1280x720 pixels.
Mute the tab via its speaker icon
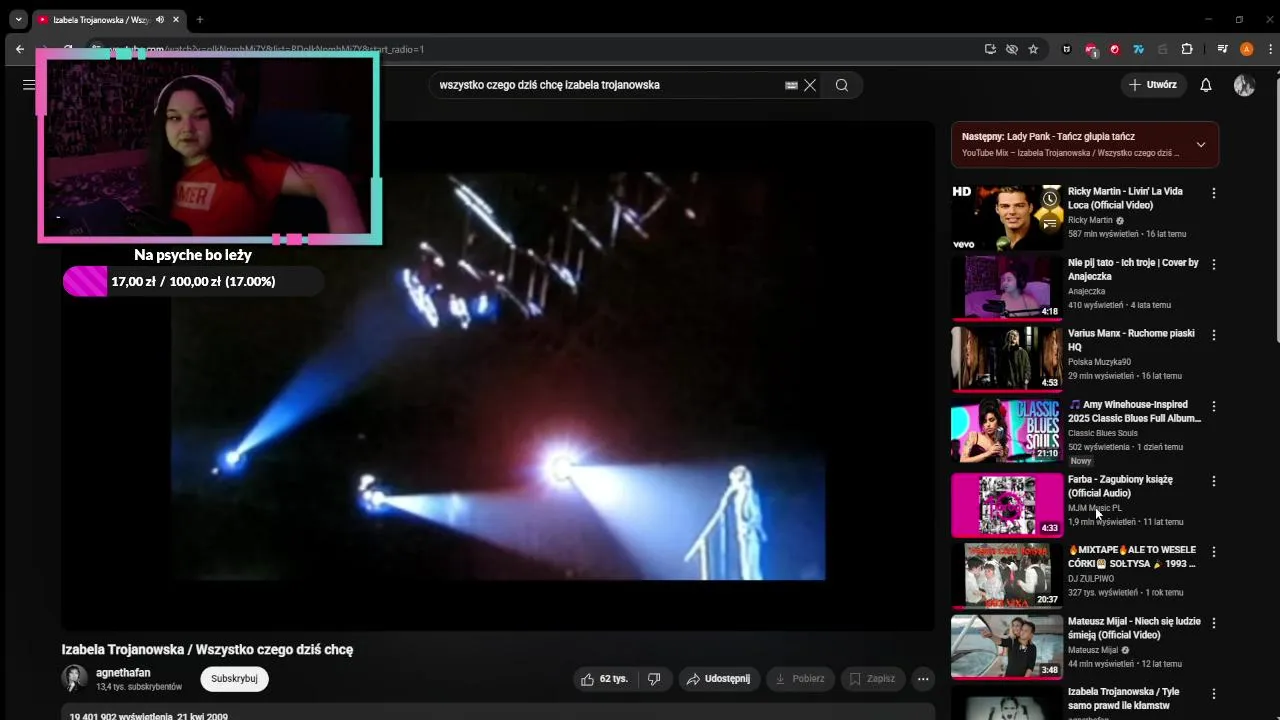(x=160, y=20)
